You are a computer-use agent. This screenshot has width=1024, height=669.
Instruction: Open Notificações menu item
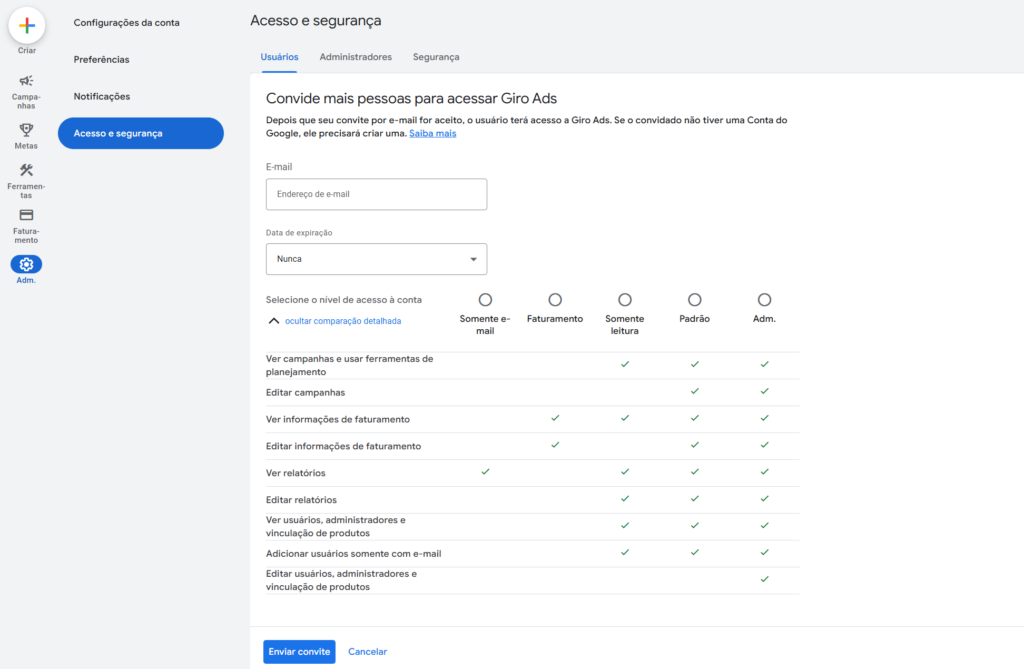(x=102, y=96)
